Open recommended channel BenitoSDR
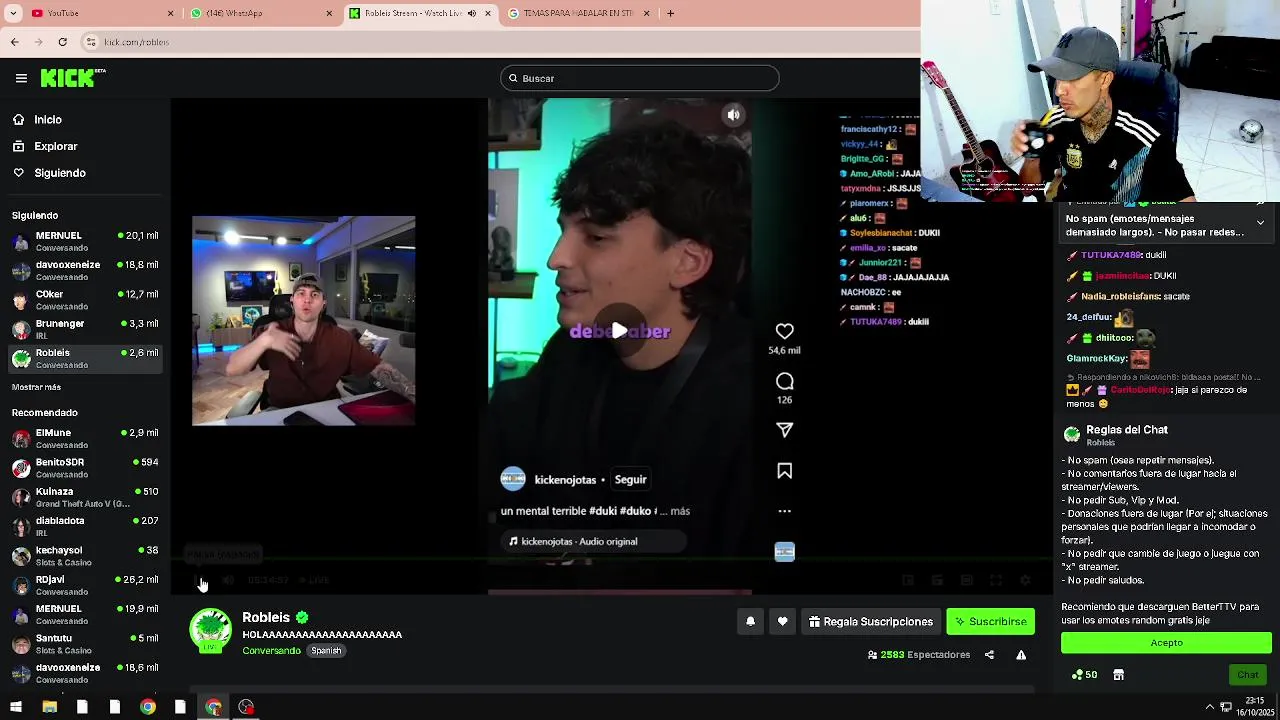The width and height of the screenshot is (1280, 720). click(85, 467)
